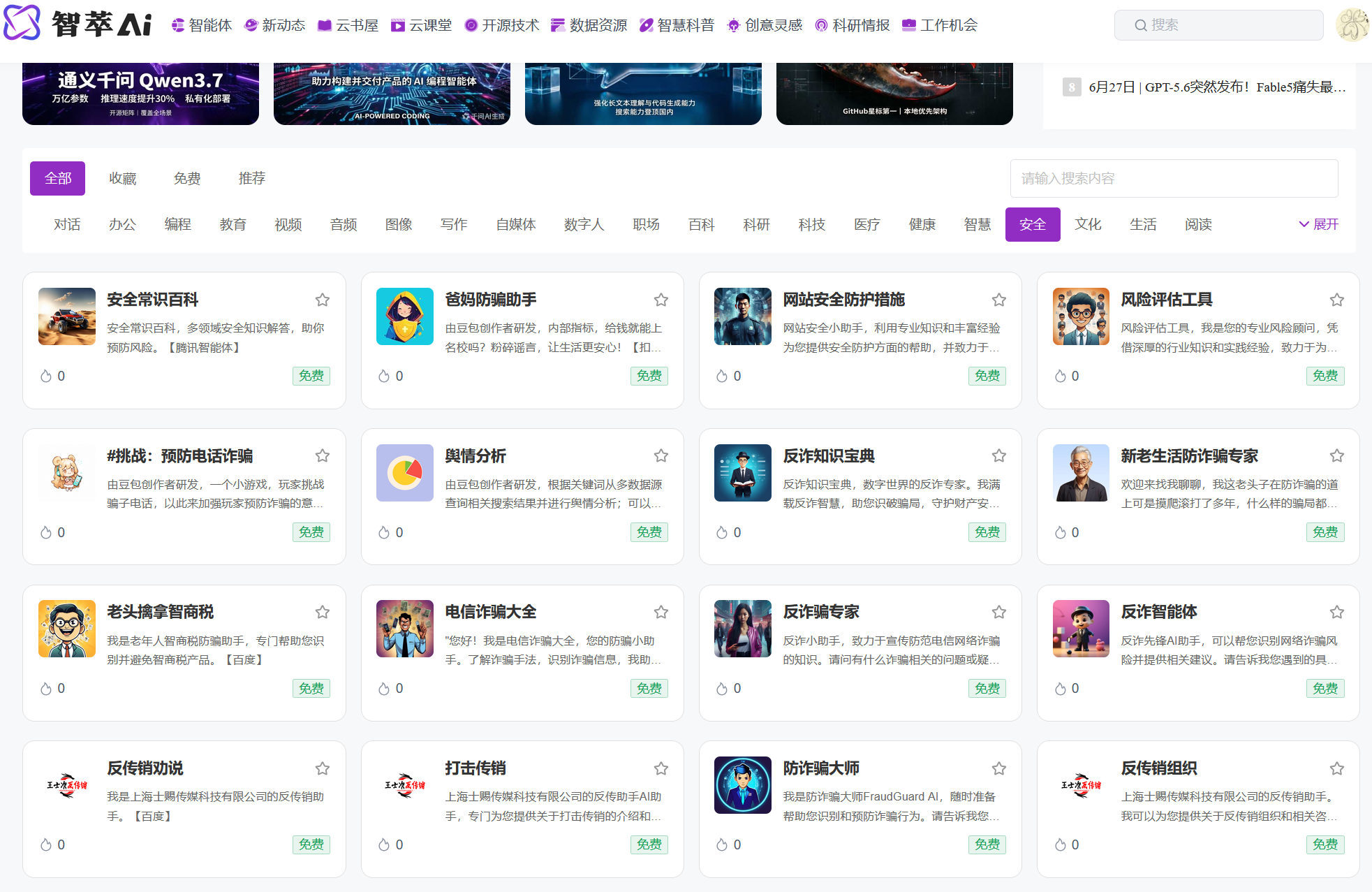Image resolution: width=1372 pixels, height=892 pixels.
Task: Open the 云课堂 nav menu item
Action: (x=421, y=25)
